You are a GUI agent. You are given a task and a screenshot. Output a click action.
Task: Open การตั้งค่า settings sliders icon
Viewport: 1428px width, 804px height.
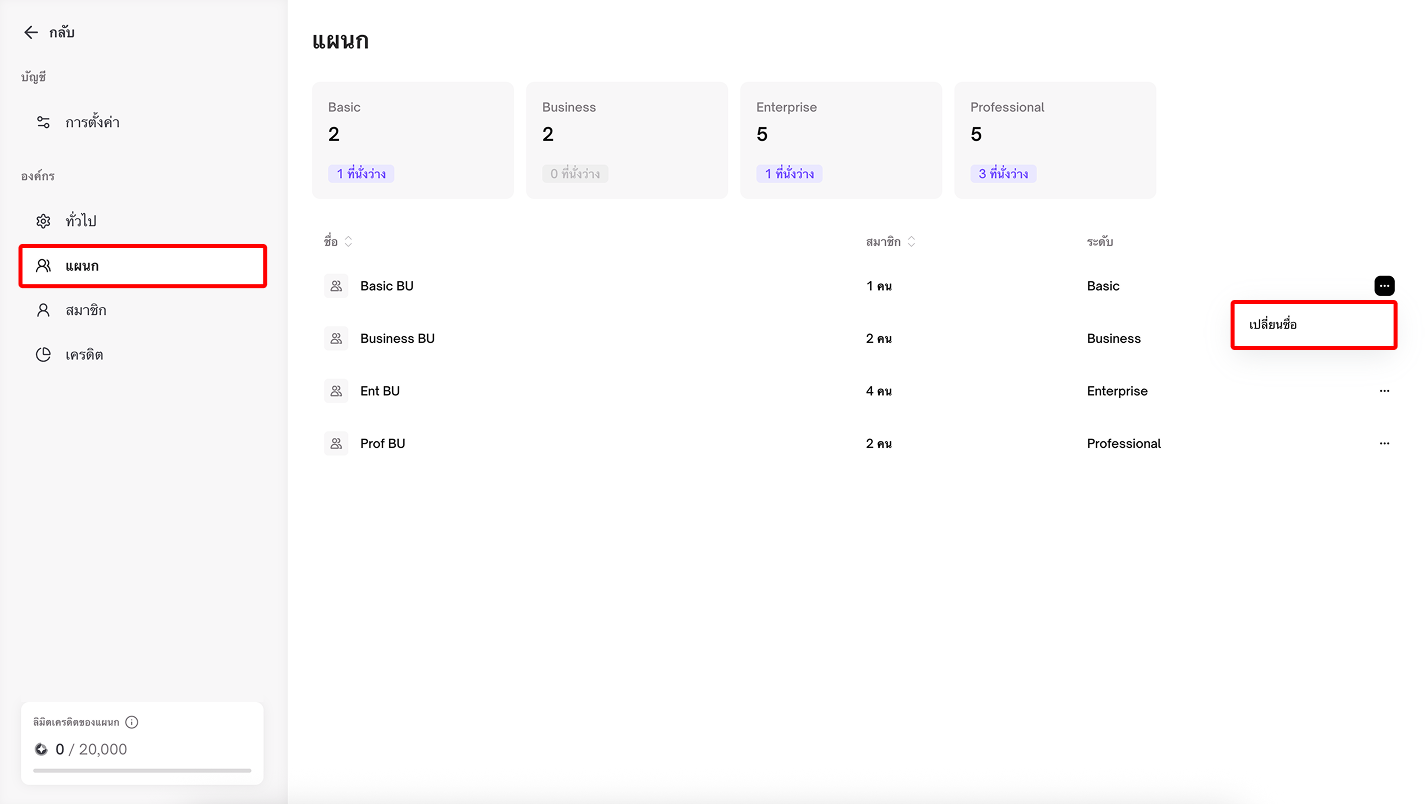[43, 122]
